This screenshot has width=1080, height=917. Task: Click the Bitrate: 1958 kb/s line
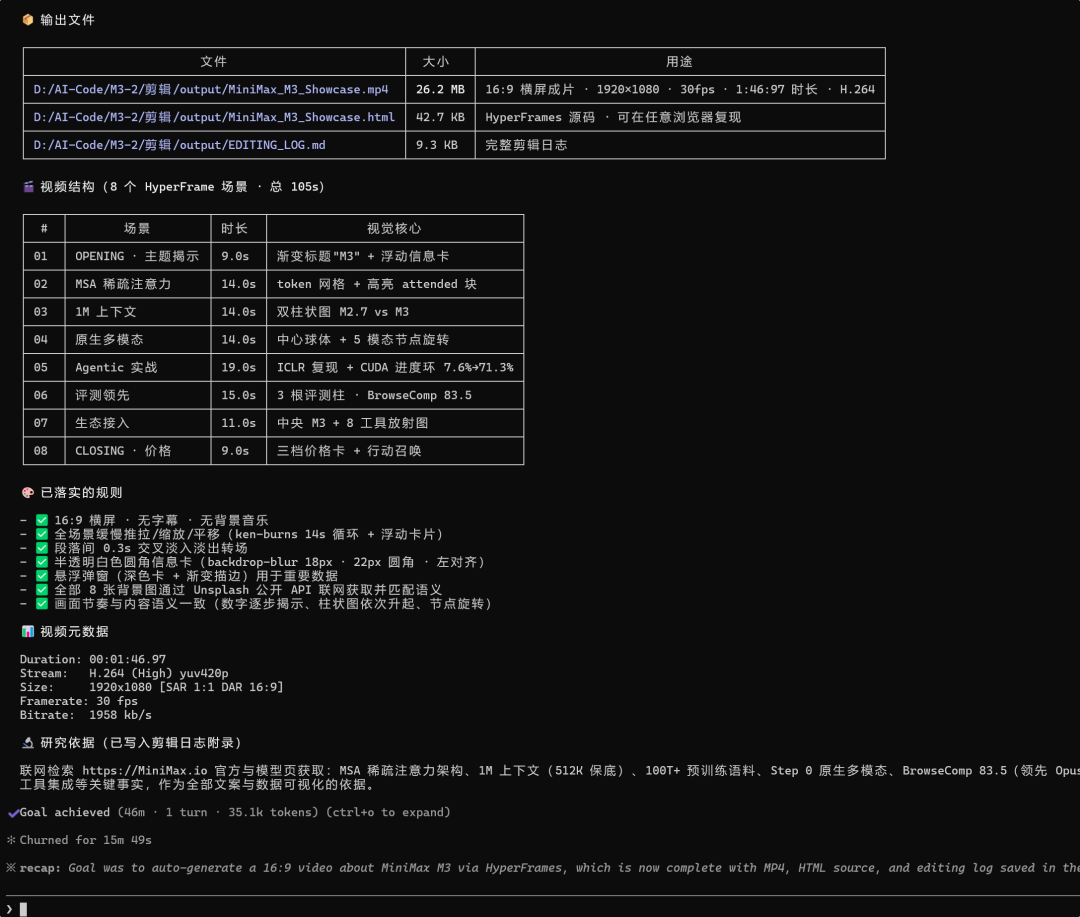85,715
